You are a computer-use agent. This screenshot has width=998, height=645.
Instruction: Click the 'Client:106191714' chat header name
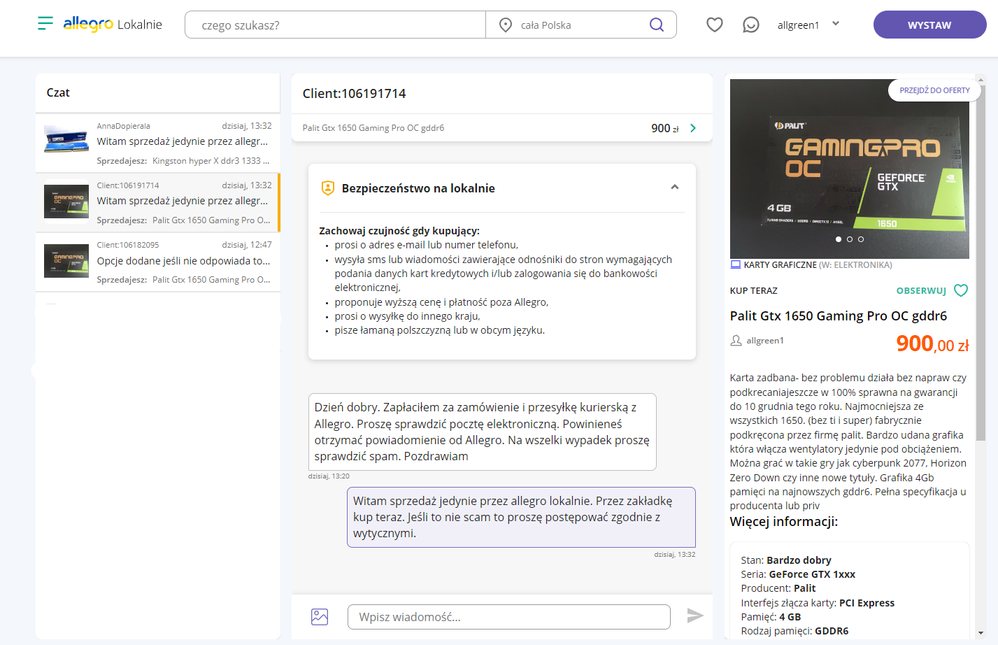tap(354, 94)
